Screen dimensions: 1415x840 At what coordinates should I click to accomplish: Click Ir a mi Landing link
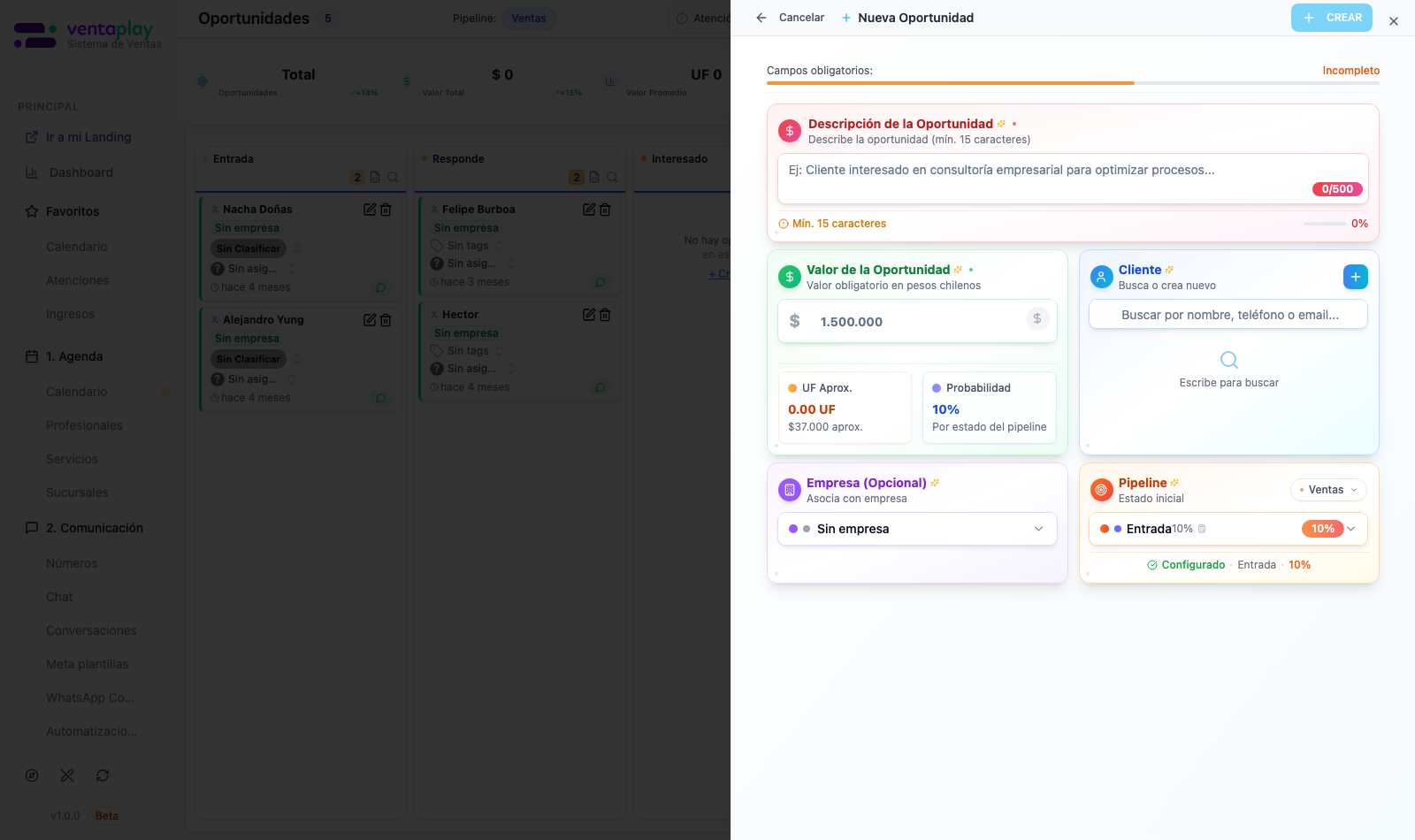pos(88,137)
